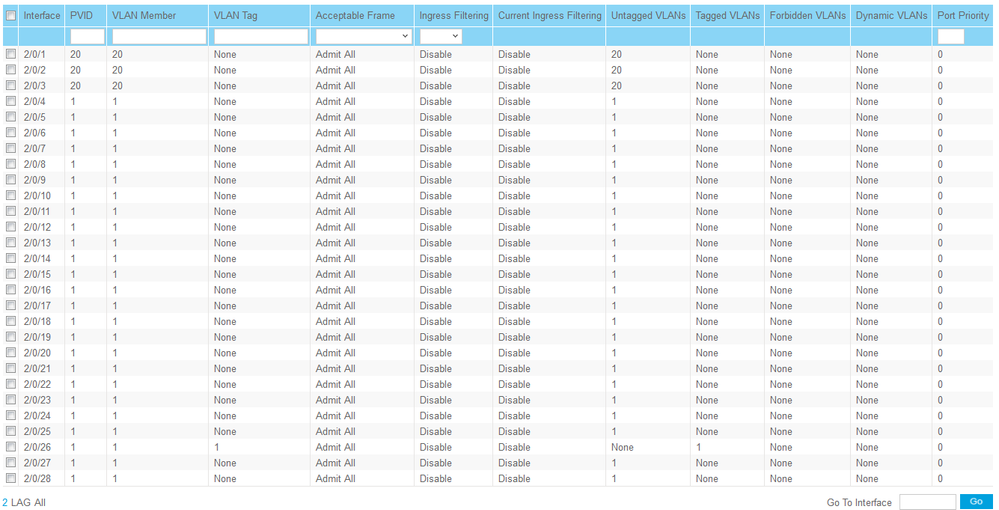Click the VLAN Tag filter field
This screenshot has height=510, width=999.
point(260,37)
